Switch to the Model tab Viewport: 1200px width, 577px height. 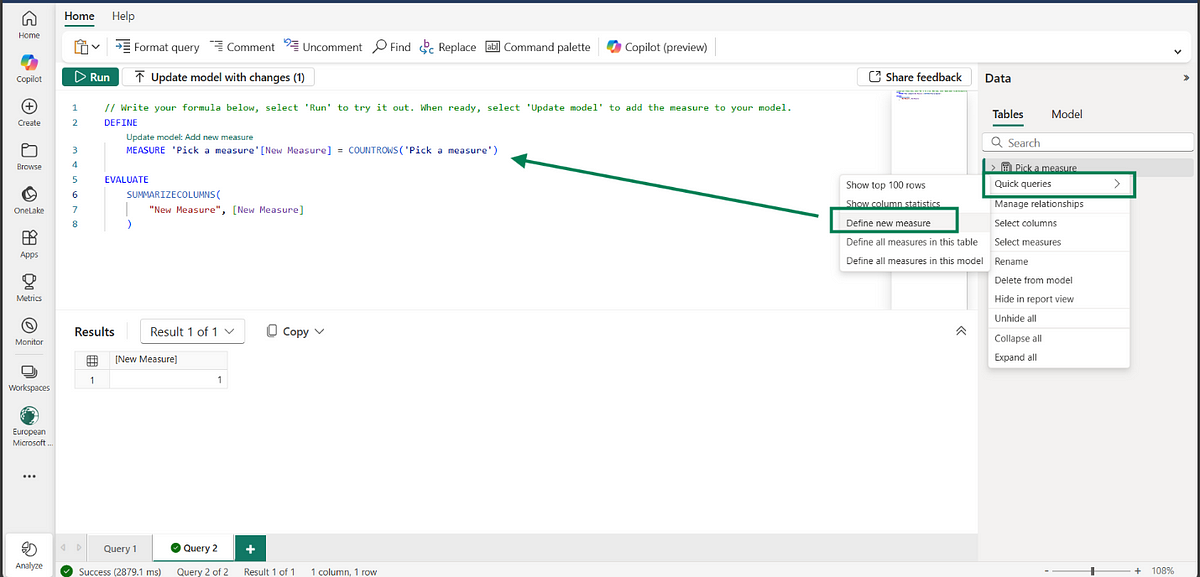pyautogui.click(x=1067, y=114)
